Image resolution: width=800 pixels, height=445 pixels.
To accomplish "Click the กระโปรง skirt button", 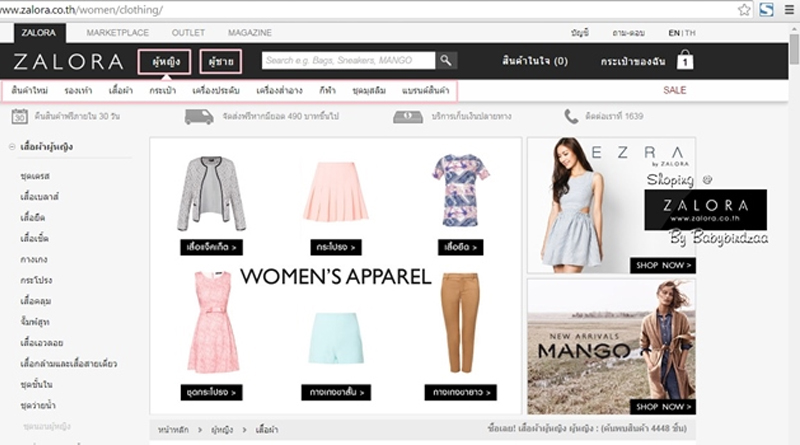I will tap(336, 247).
